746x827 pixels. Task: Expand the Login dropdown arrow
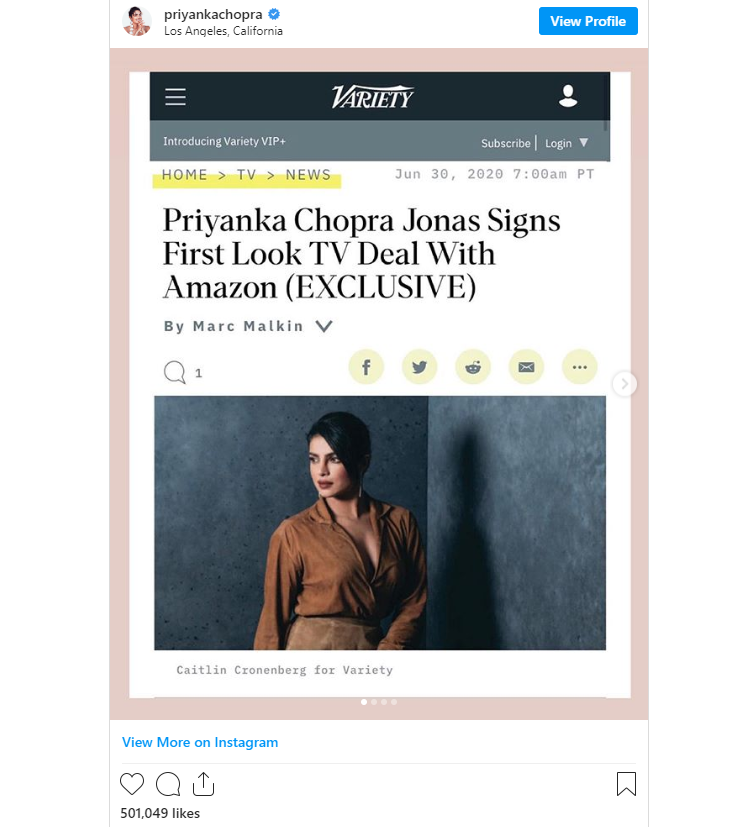(584, 142)
